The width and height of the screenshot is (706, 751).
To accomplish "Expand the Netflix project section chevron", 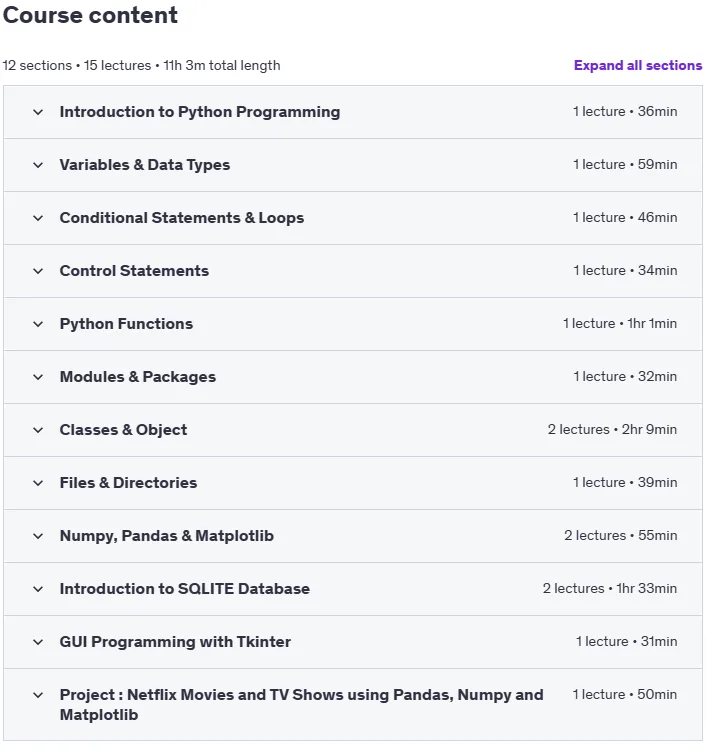I will (x=38, y=695).
